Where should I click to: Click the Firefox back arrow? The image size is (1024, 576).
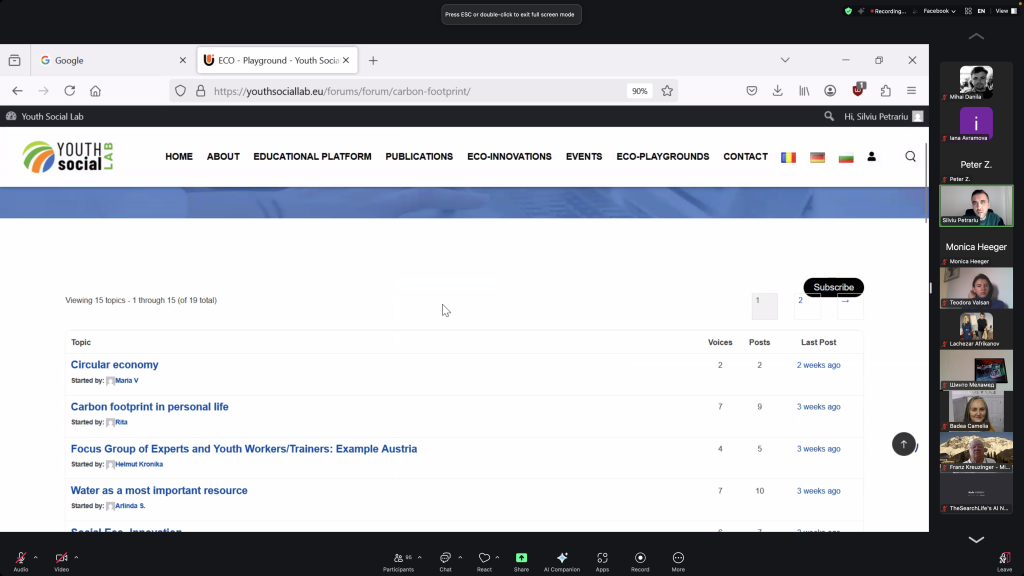click(x=18, y=91)
